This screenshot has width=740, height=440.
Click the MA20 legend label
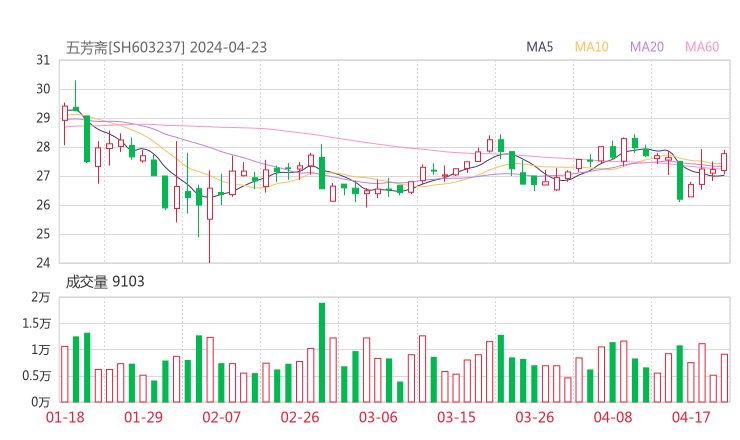coord(647,47)
